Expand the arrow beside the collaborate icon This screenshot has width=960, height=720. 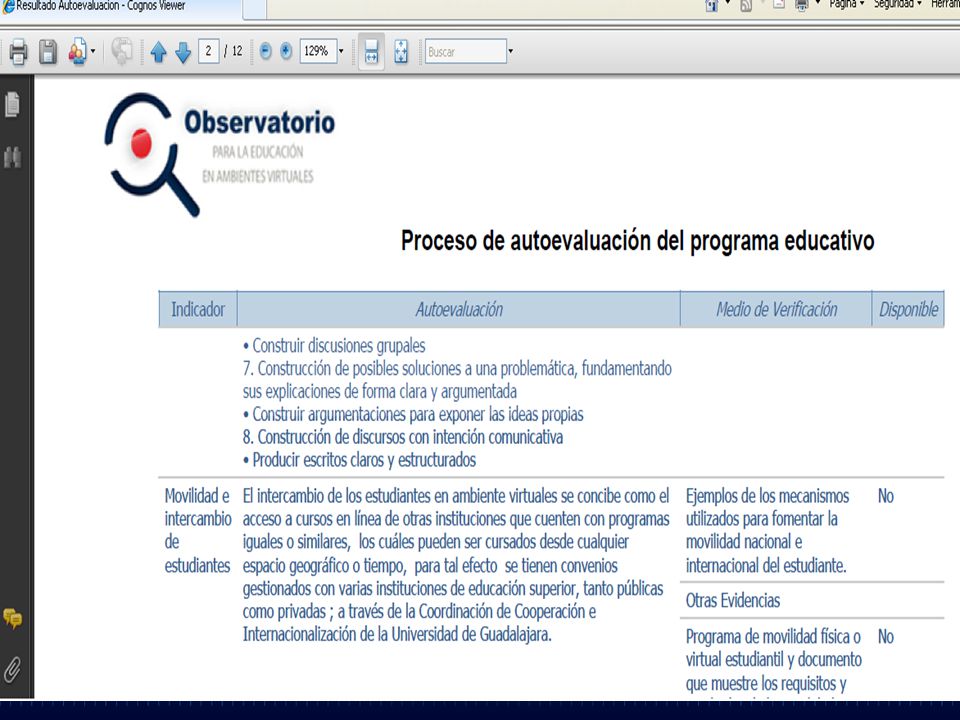click(93, 51)
